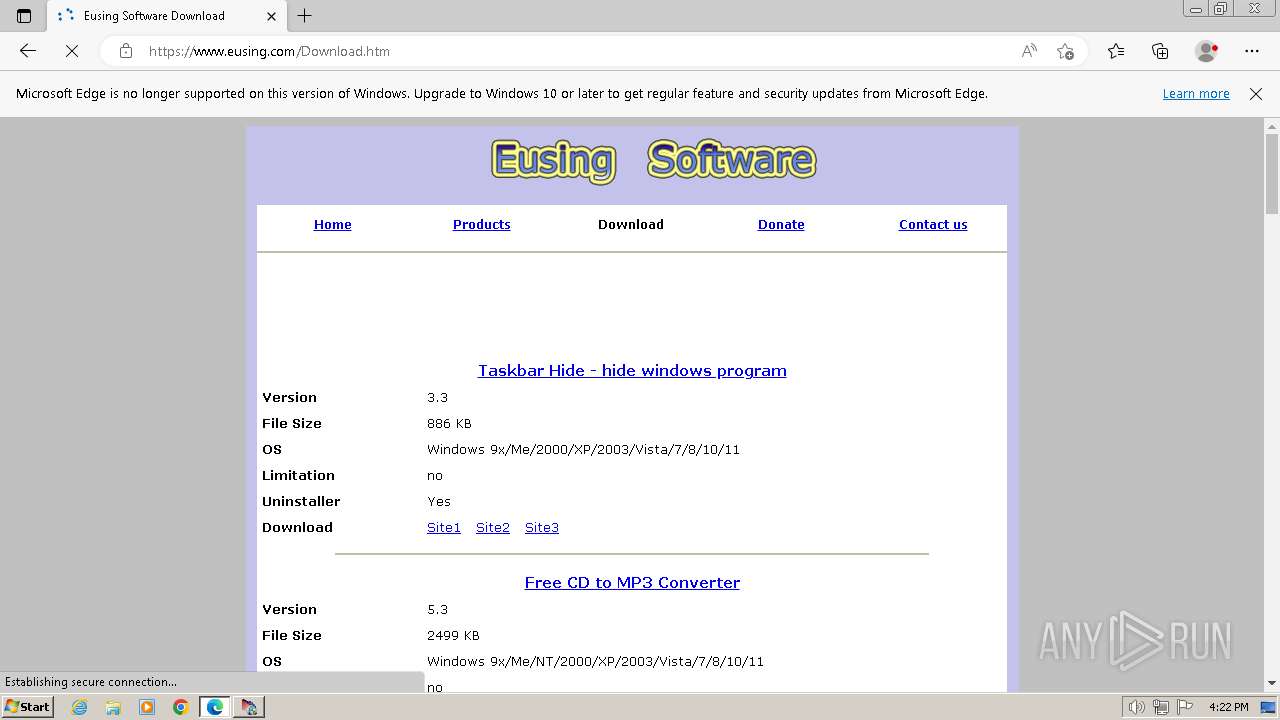Screen dimensions: 1280x720
Task: Select the Eusing Software Download tab
Action: (166, 16)
